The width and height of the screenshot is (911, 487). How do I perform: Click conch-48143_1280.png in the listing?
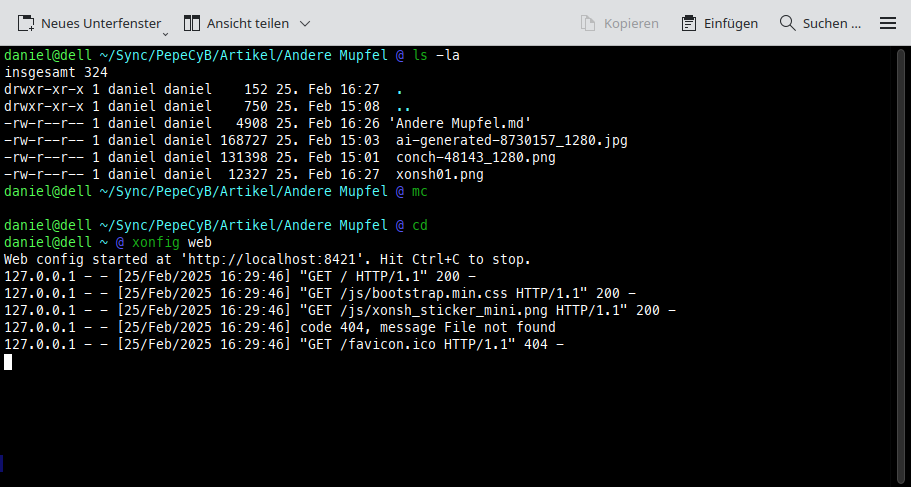[x=475, y=157]
